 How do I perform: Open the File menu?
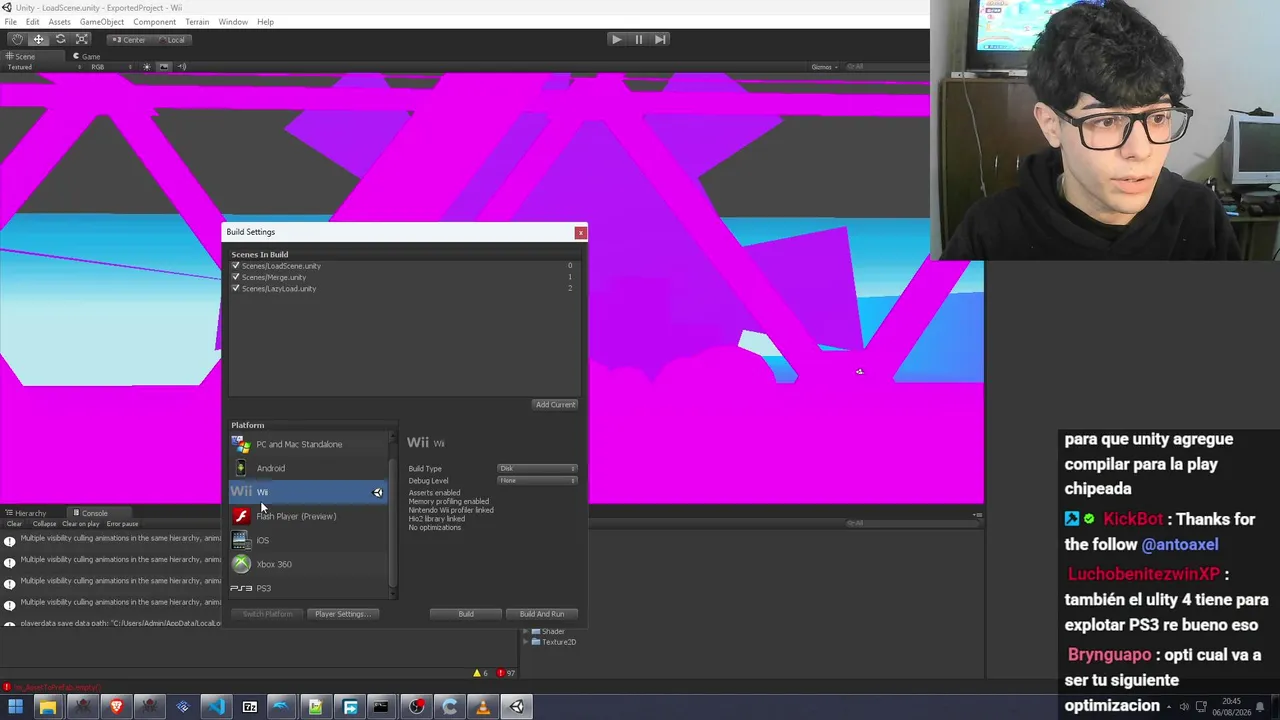pyautogui.click(x=10, y=22)
